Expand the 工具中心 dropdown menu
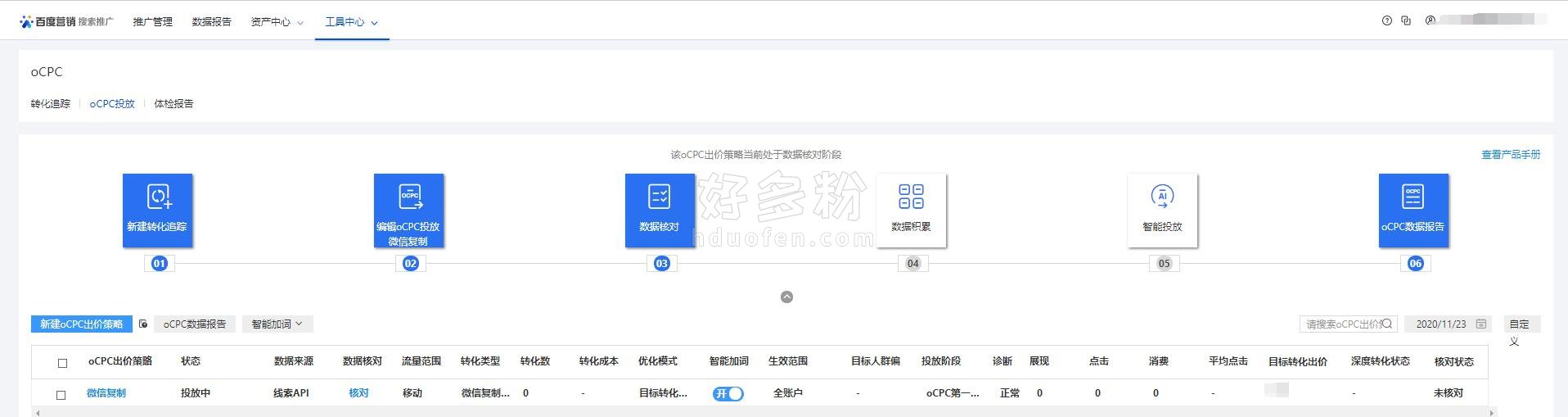The width and height of the screenshot is (1568, 417). click(352, 22)
